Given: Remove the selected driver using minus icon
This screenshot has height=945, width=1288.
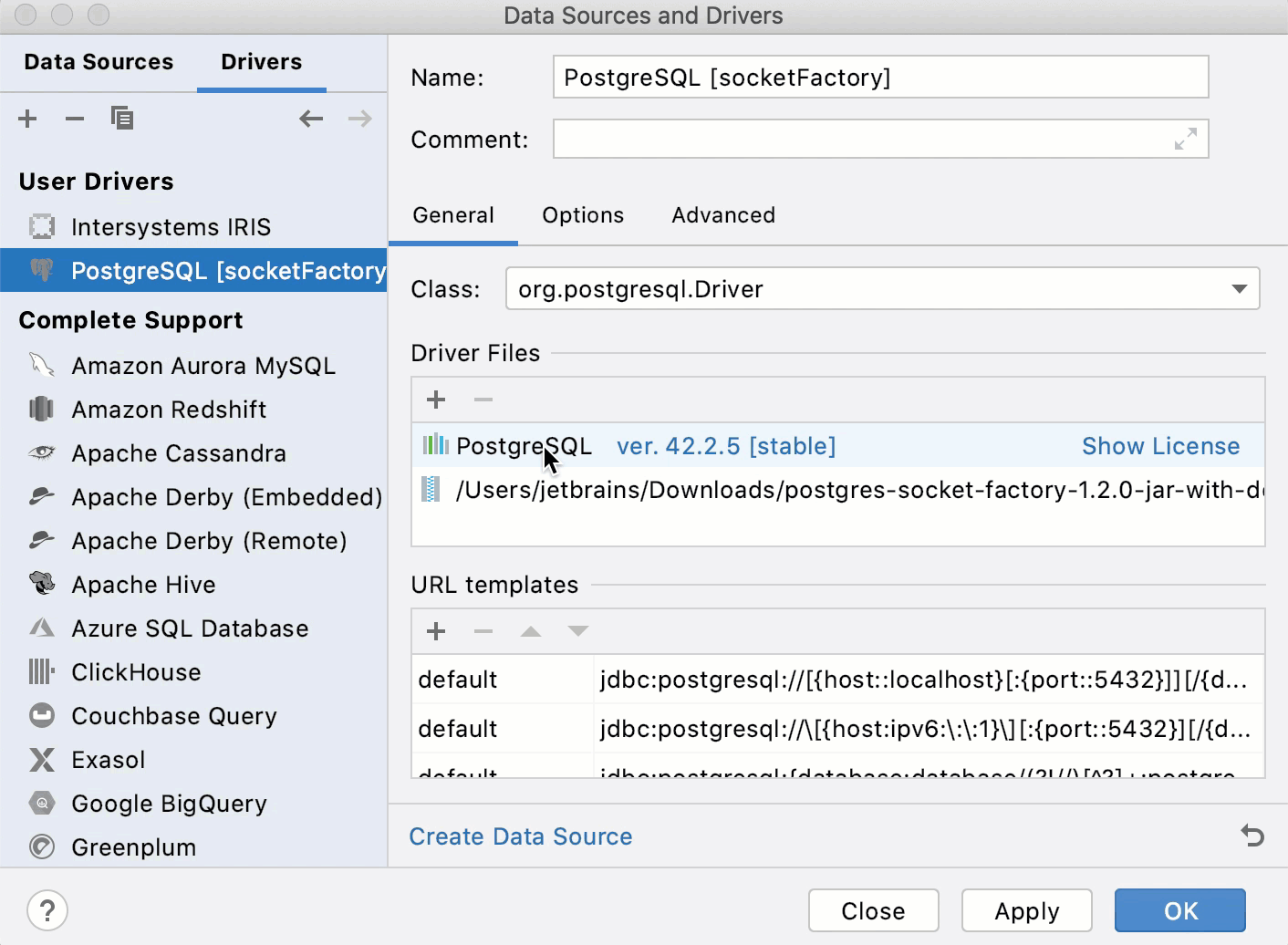Looking at the screenshot, I should (x=75, y=119).
